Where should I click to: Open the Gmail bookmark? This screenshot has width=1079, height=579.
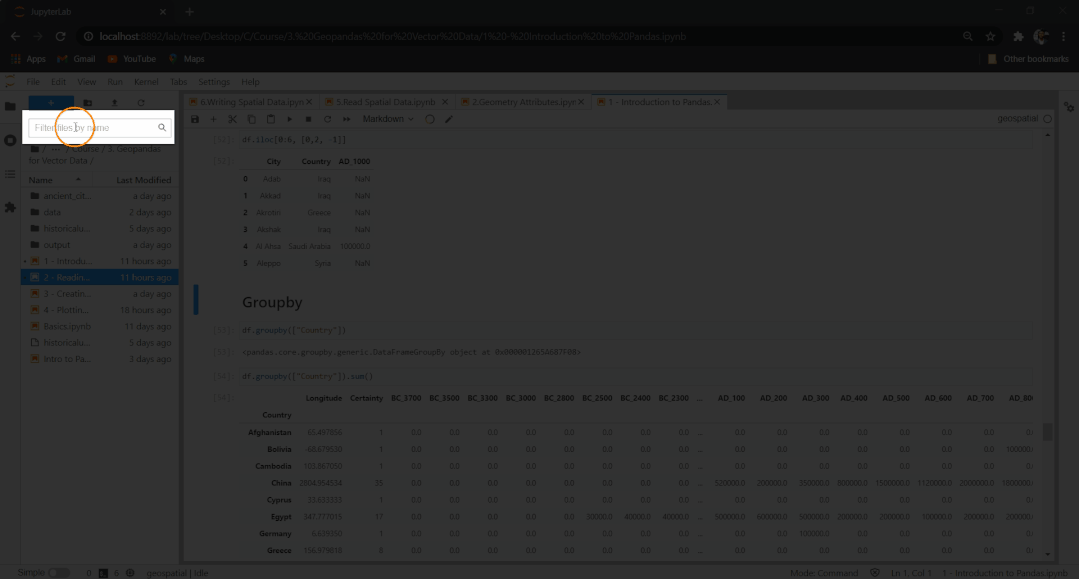pyautogui.click(x=76, y=59)
